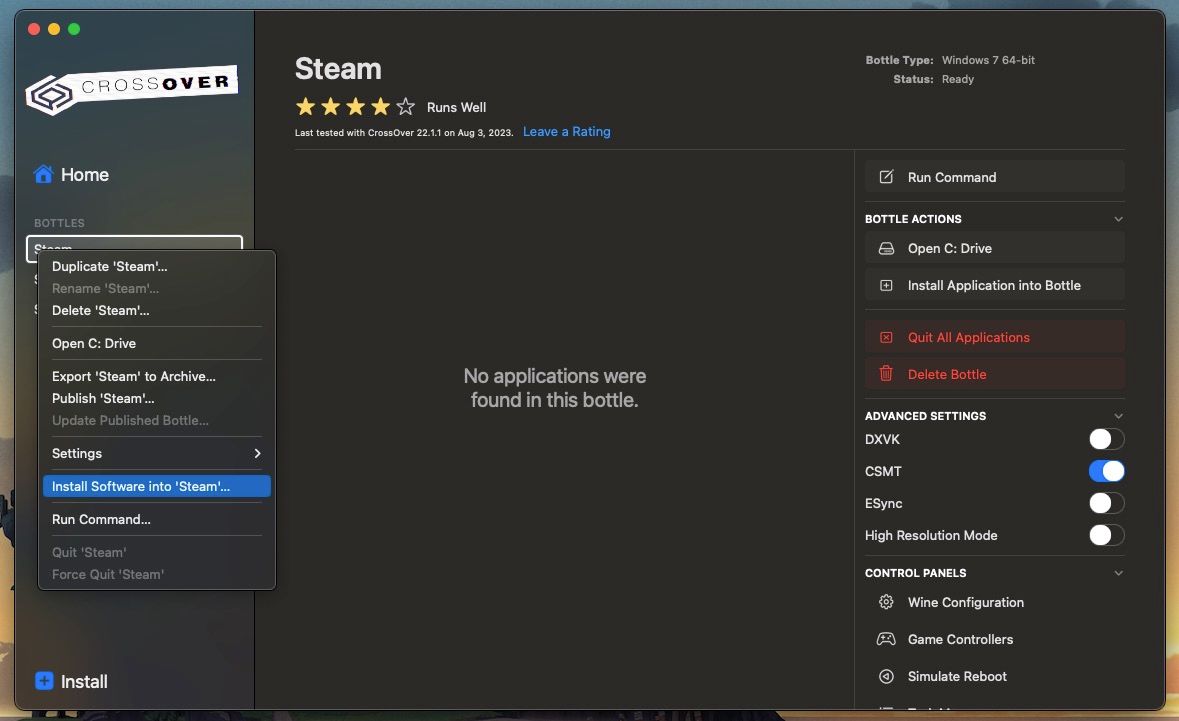Viewport: 1179px width, 721px height.
Task: Turn on the ESync switch
Action: pos(1107,503)
